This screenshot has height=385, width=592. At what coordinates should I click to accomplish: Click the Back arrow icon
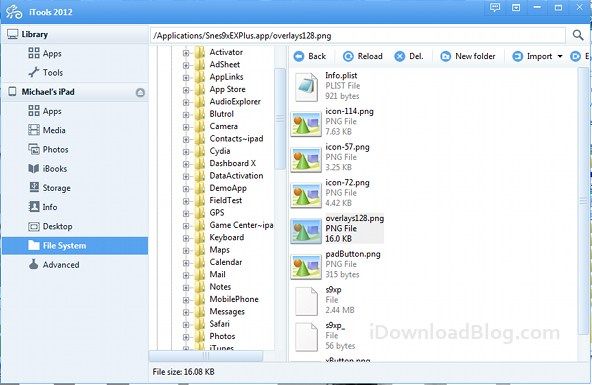299,56
